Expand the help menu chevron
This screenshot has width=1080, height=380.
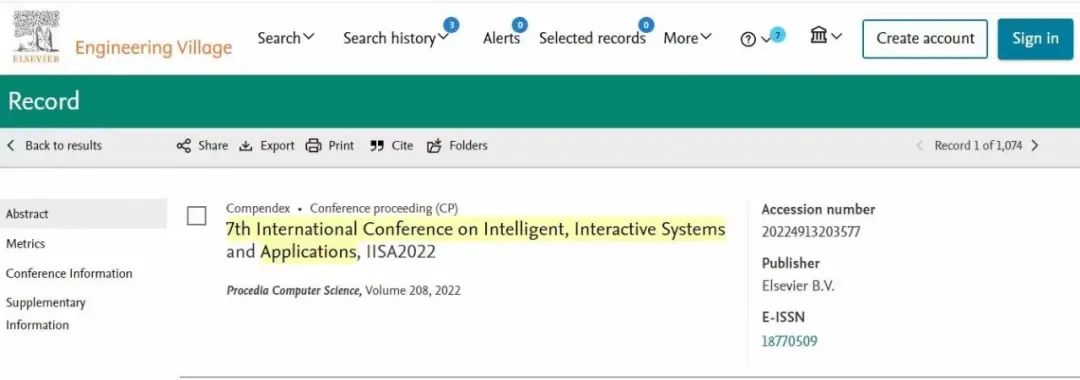coord(765,40)
